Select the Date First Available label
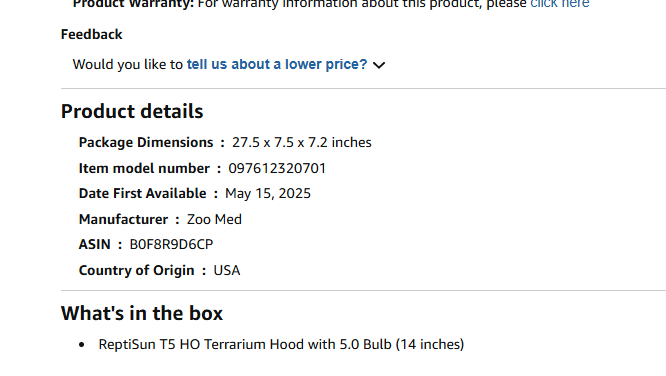This screenshot has height=376, width=666. coord(142,193)
